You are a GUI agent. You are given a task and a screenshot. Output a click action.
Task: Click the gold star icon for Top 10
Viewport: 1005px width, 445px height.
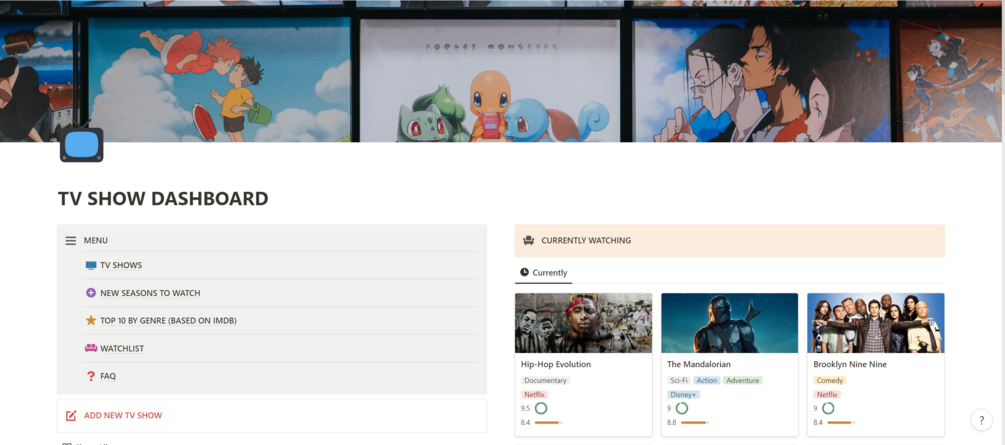[x=90, y=321]
